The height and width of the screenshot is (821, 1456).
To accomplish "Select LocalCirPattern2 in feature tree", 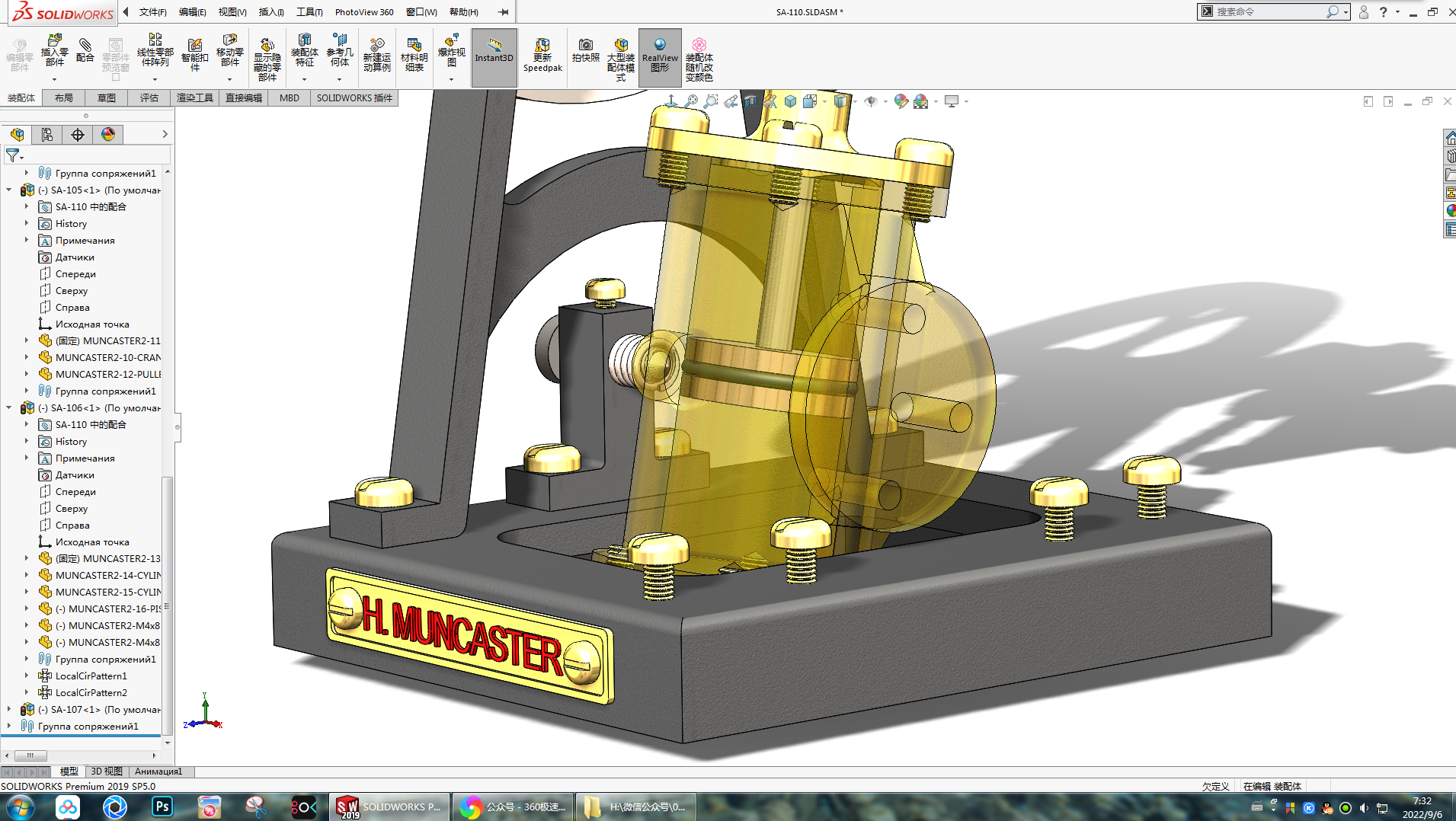I will click(91, 692).
